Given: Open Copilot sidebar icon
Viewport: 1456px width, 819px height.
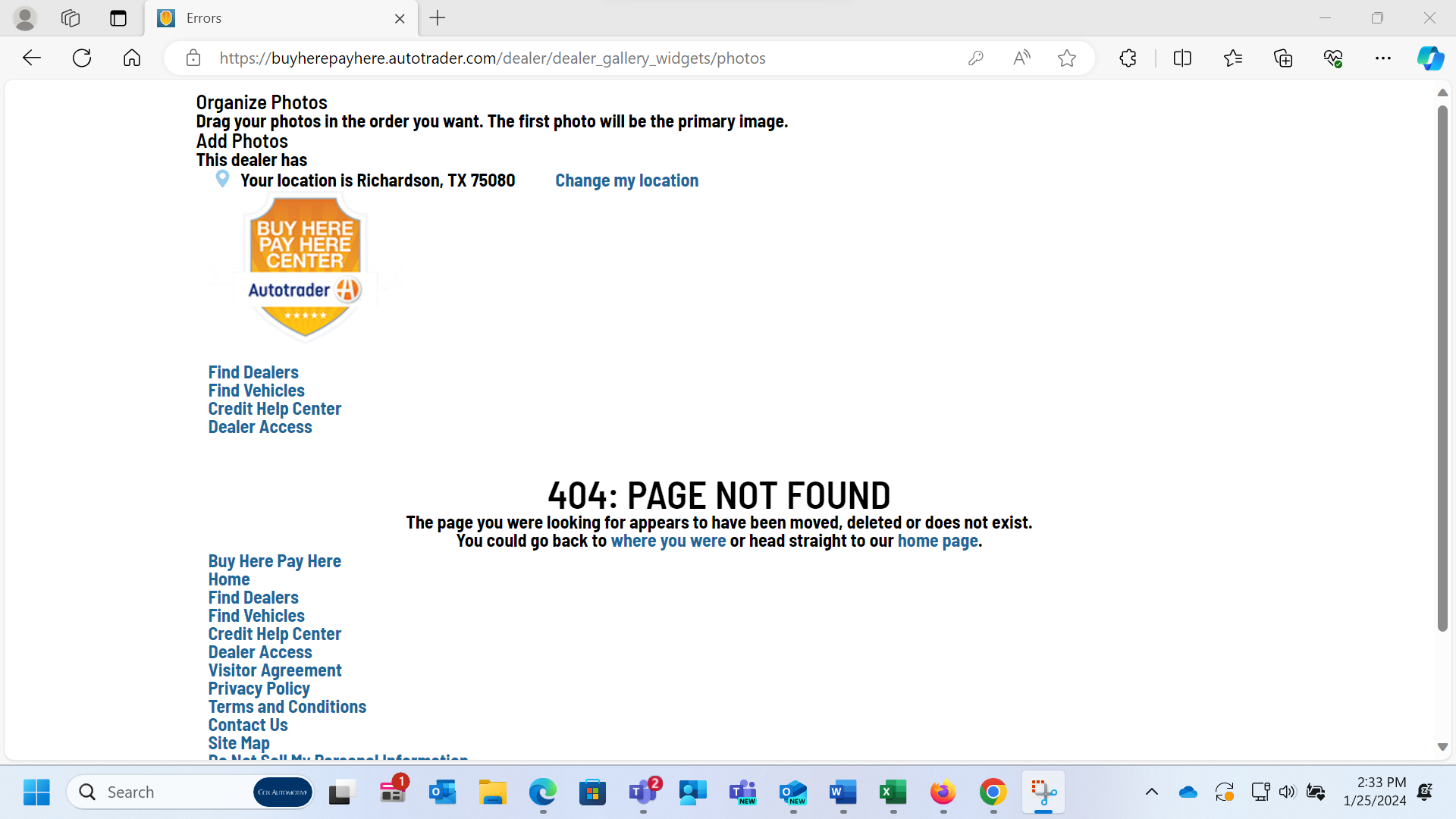Looking at the screenshot, I should coord(1430,58).
